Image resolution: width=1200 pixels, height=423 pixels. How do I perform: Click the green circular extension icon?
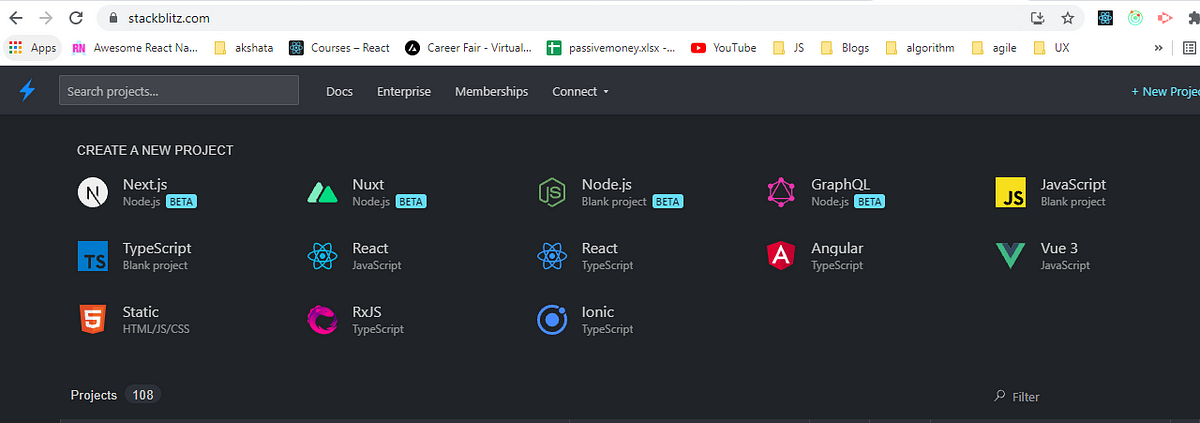point(1135,18)
